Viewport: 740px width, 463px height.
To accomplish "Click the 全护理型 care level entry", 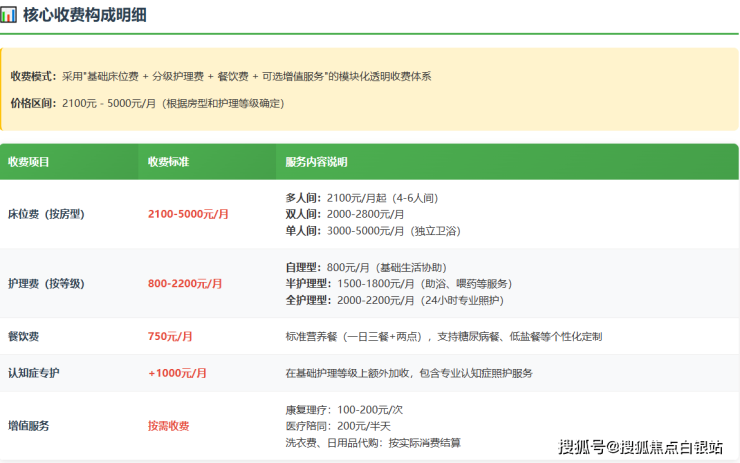I will (308, 300).
